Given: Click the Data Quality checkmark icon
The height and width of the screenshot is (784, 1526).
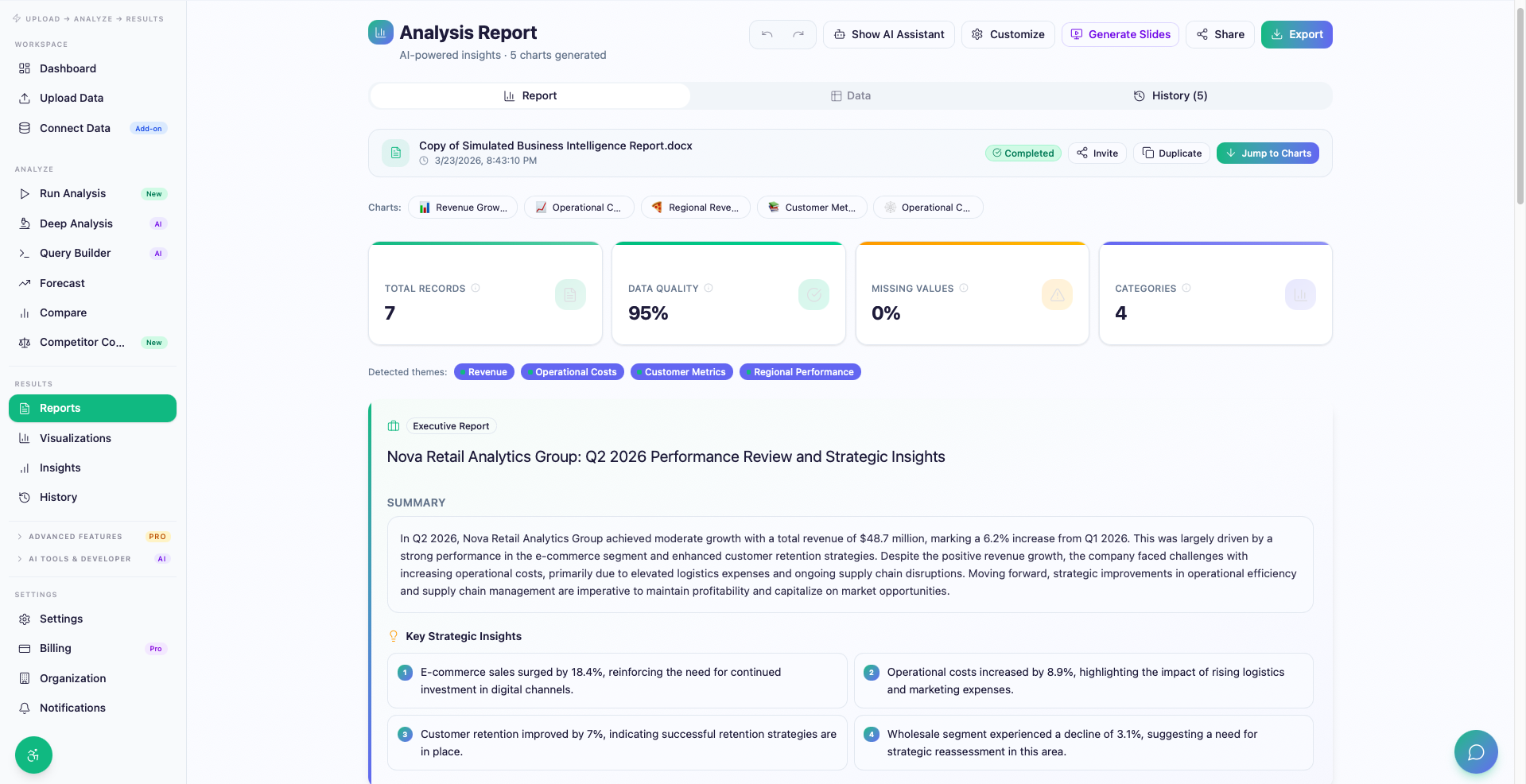Looking at the screenshot, I should coord(813,294).
